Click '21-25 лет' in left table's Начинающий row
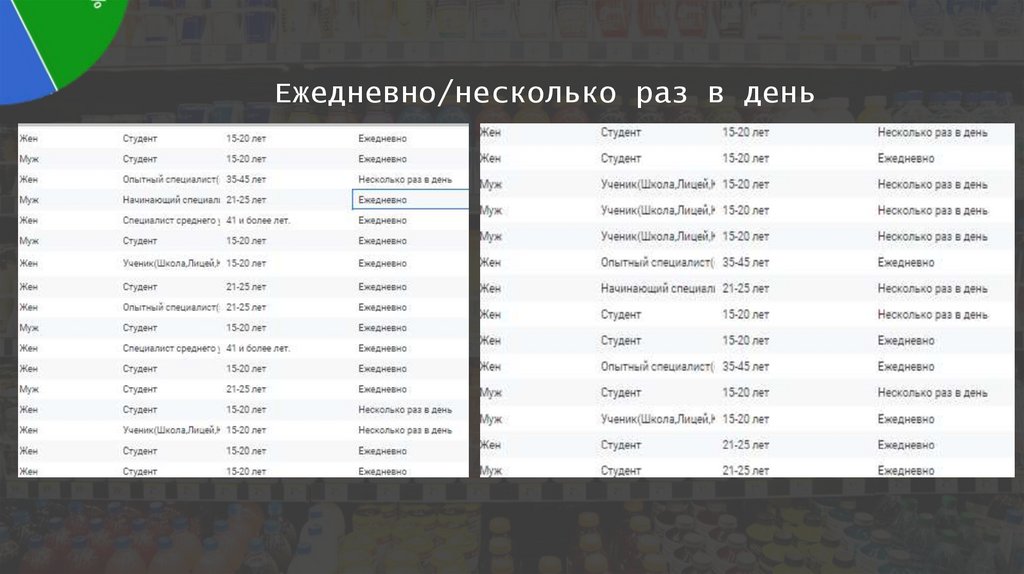Viewport: 1024px width, 574px height. click(246, 200)
